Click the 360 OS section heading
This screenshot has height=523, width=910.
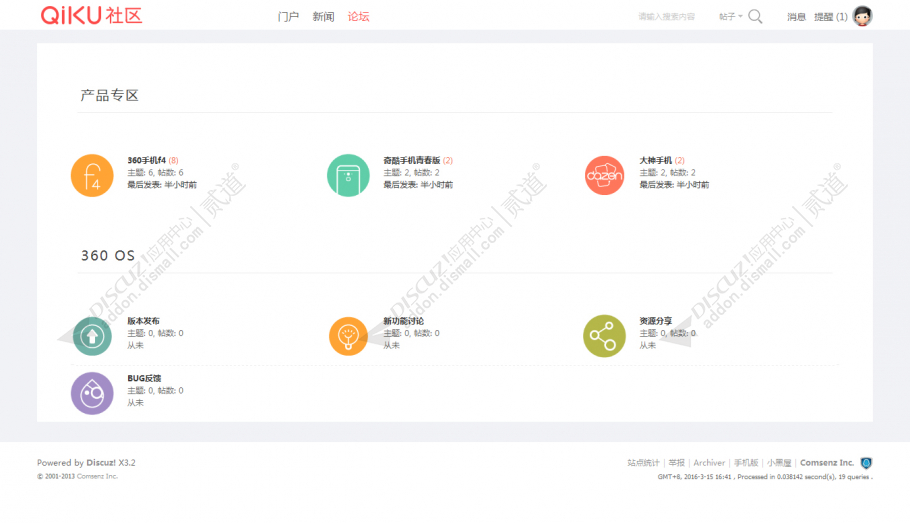point(108,255)
